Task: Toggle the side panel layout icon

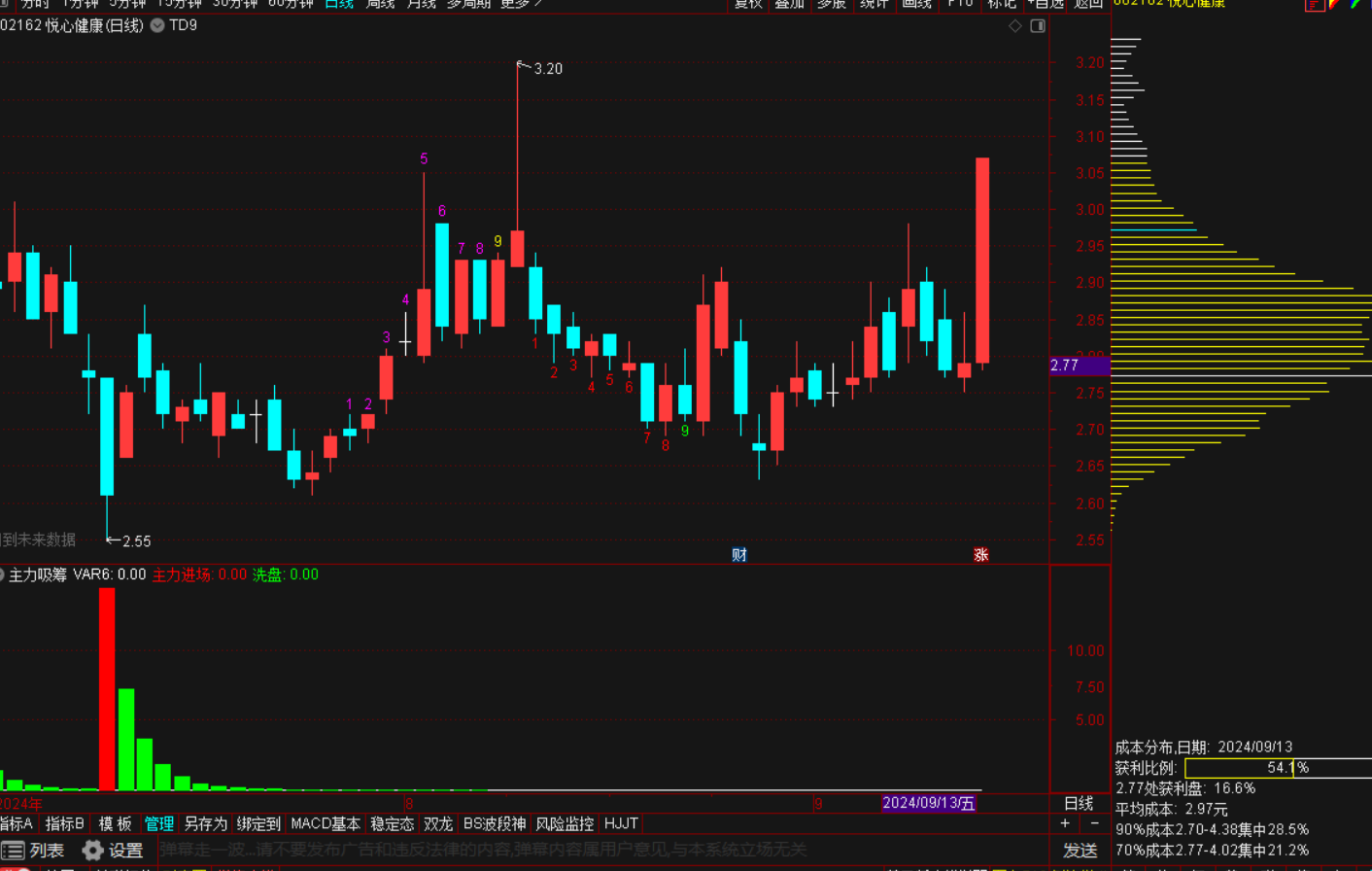Action: (1038, 26)
